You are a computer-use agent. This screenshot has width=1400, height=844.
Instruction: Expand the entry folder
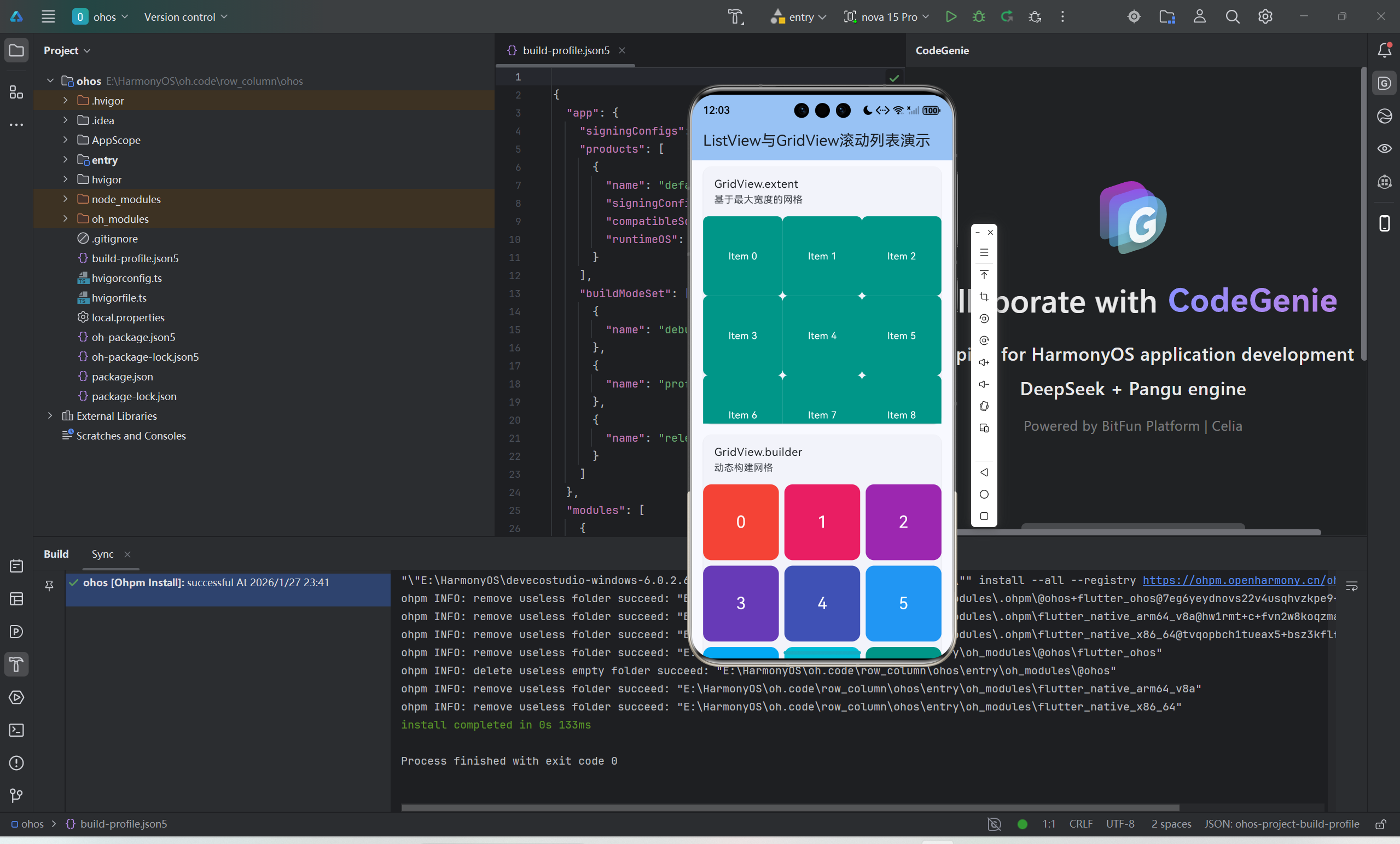point(65,160)
